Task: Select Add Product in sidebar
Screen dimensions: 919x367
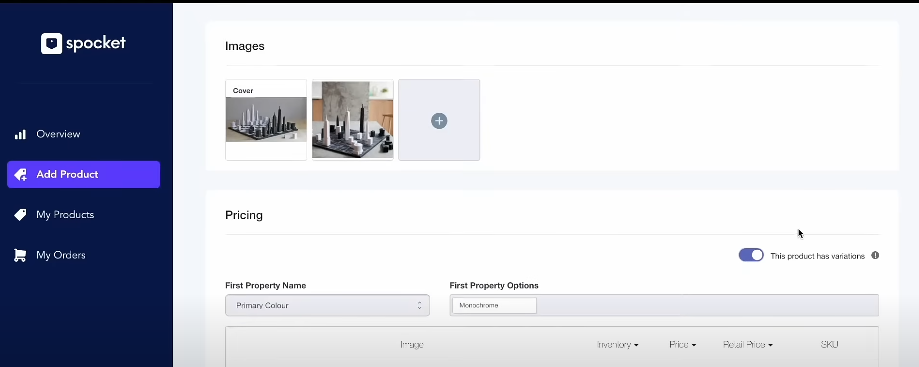Action: coord(83,175)
